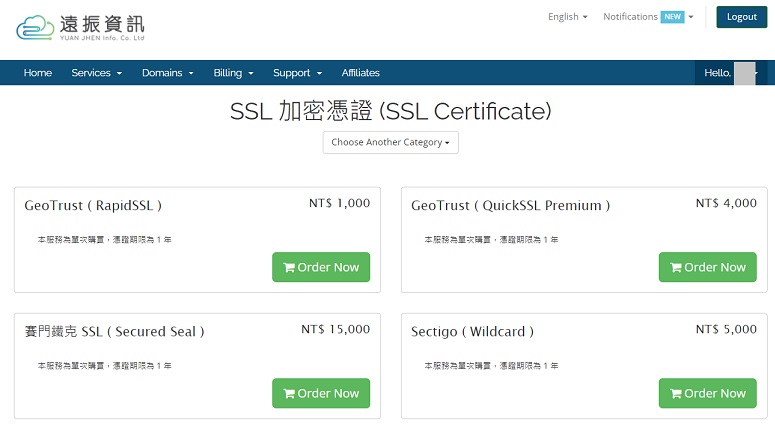Image resolution: width=775 pixels, height=428 pixels.
Task: Open the English language dropdown
Action: [x=567, y=17]
